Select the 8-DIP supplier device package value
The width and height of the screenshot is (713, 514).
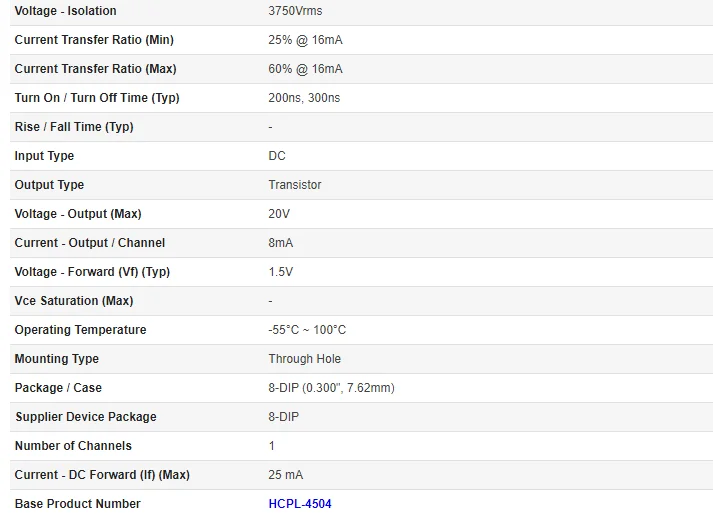pos(283,417)
